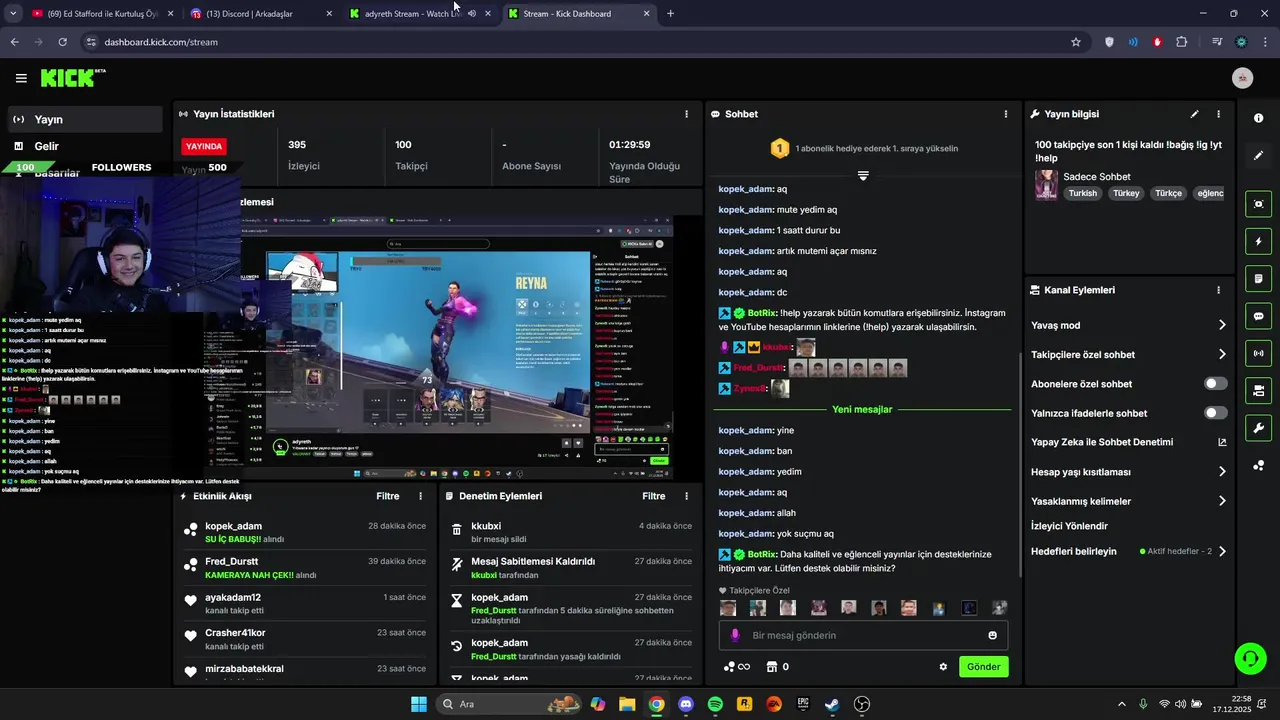Collapse the pinned gift banner chevron
Screen dimensions: 1280x720
(863, 175)
